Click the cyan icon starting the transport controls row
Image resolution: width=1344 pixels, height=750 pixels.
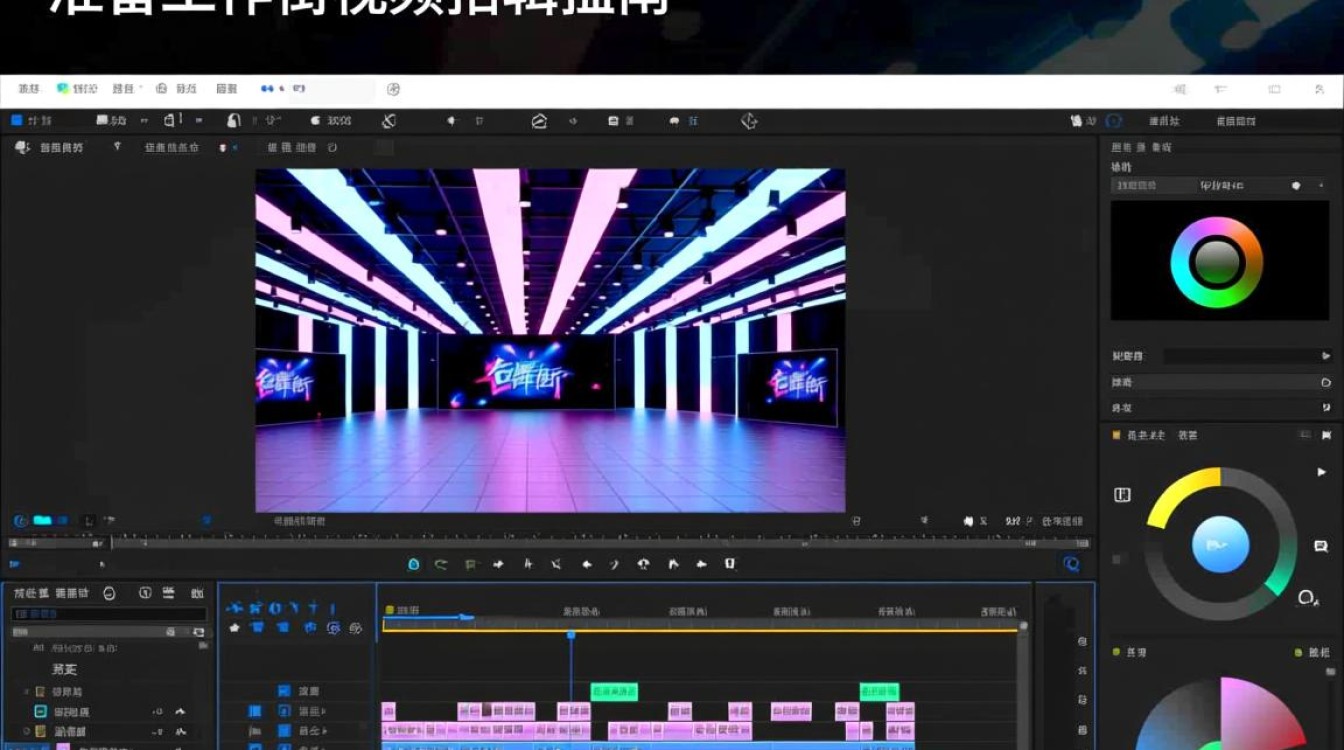[413, 564]
